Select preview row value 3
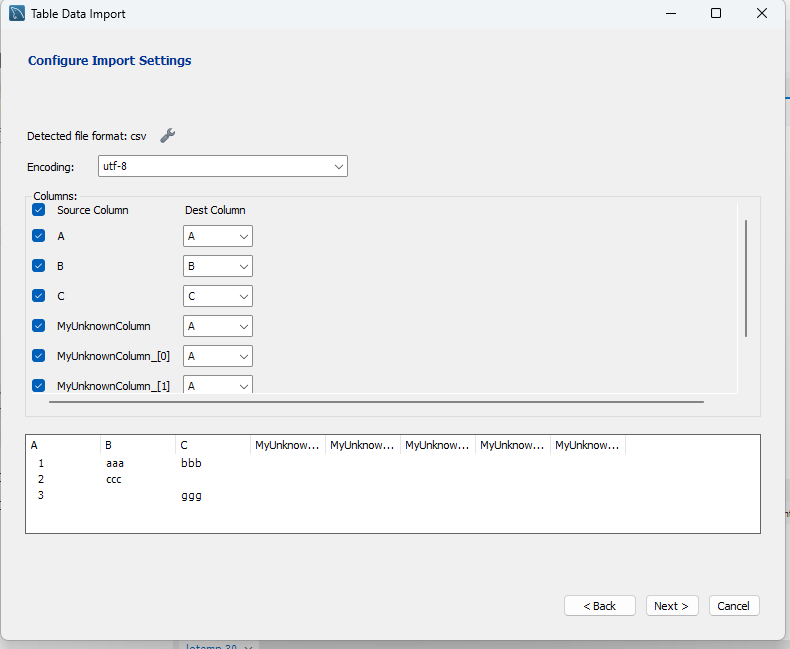790x649 pixels. tap(41, 495)
